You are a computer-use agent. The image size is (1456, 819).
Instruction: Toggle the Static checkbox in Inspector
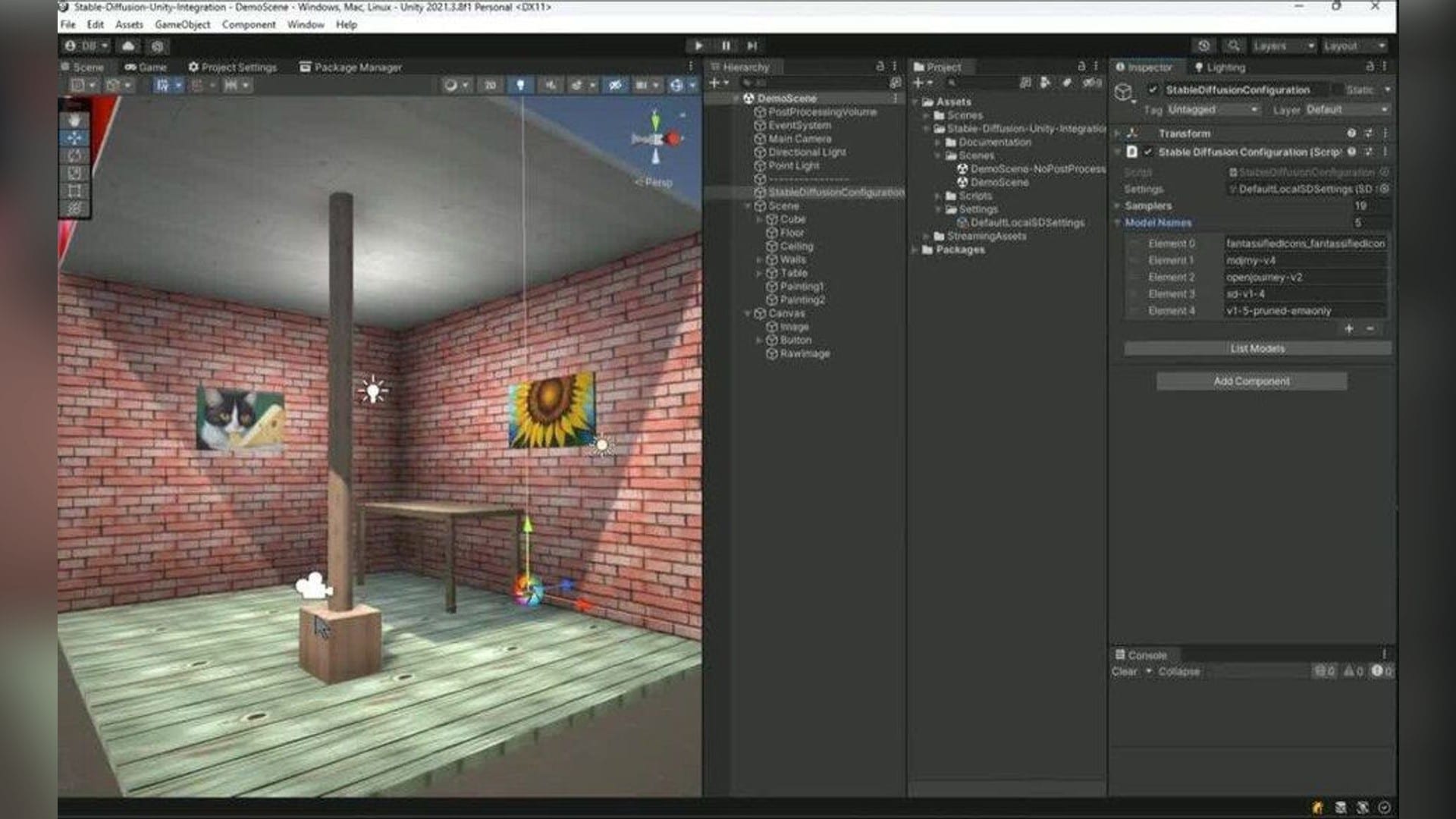[1337, 90]
